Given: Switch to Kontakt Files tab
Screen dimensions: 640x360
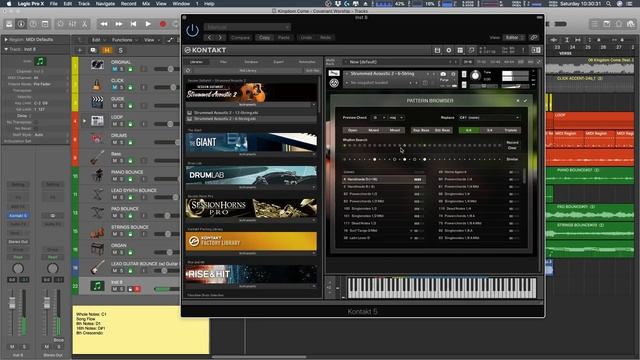Looking at the screenshot, I should click(223, 62).
